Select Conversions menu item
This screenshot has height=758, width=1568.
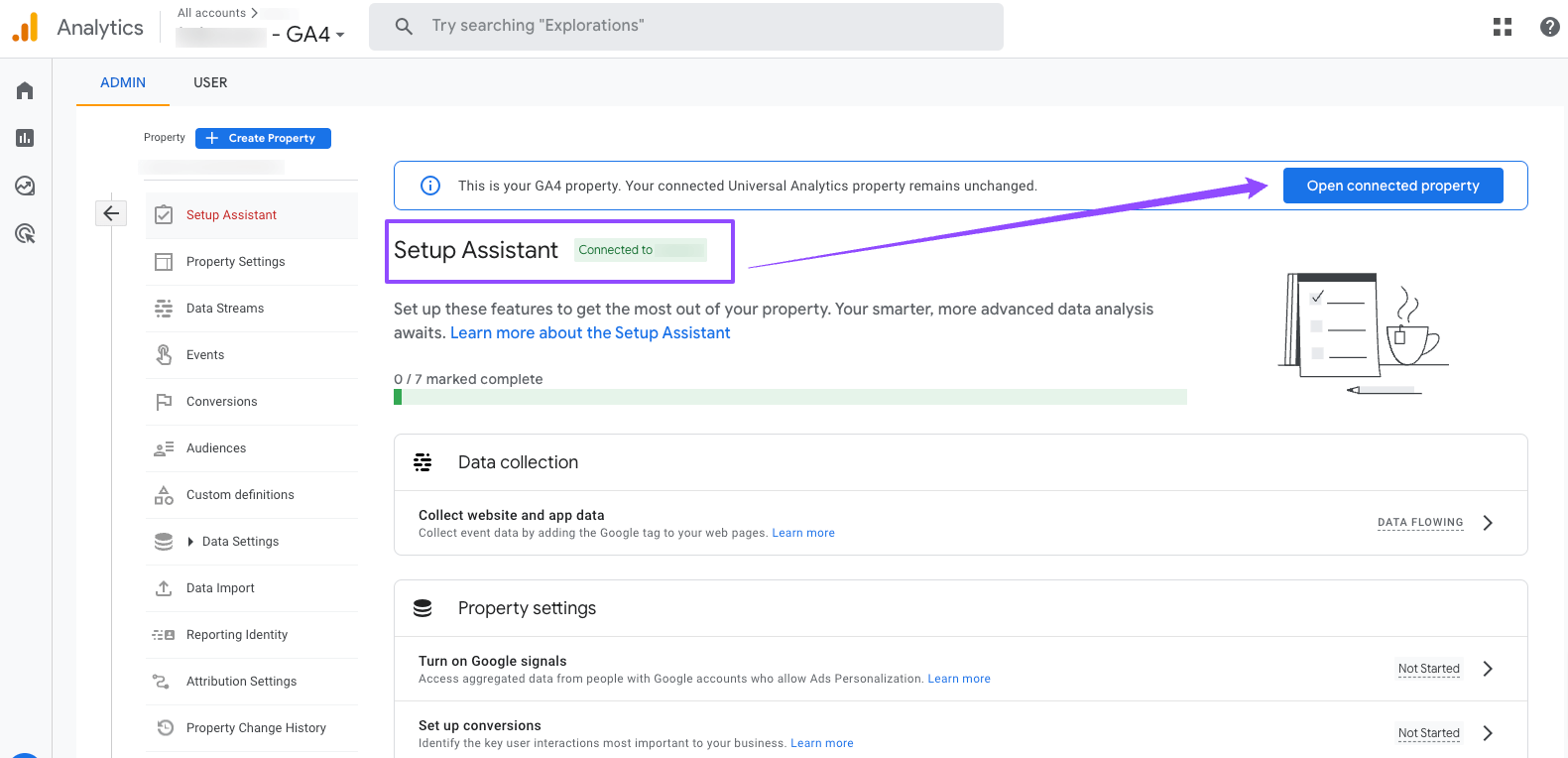tap(252, 402)
